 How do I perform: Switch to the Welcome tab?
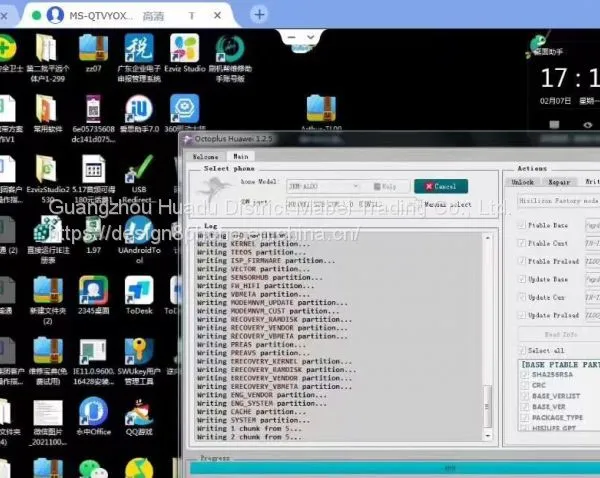(205, 157)
